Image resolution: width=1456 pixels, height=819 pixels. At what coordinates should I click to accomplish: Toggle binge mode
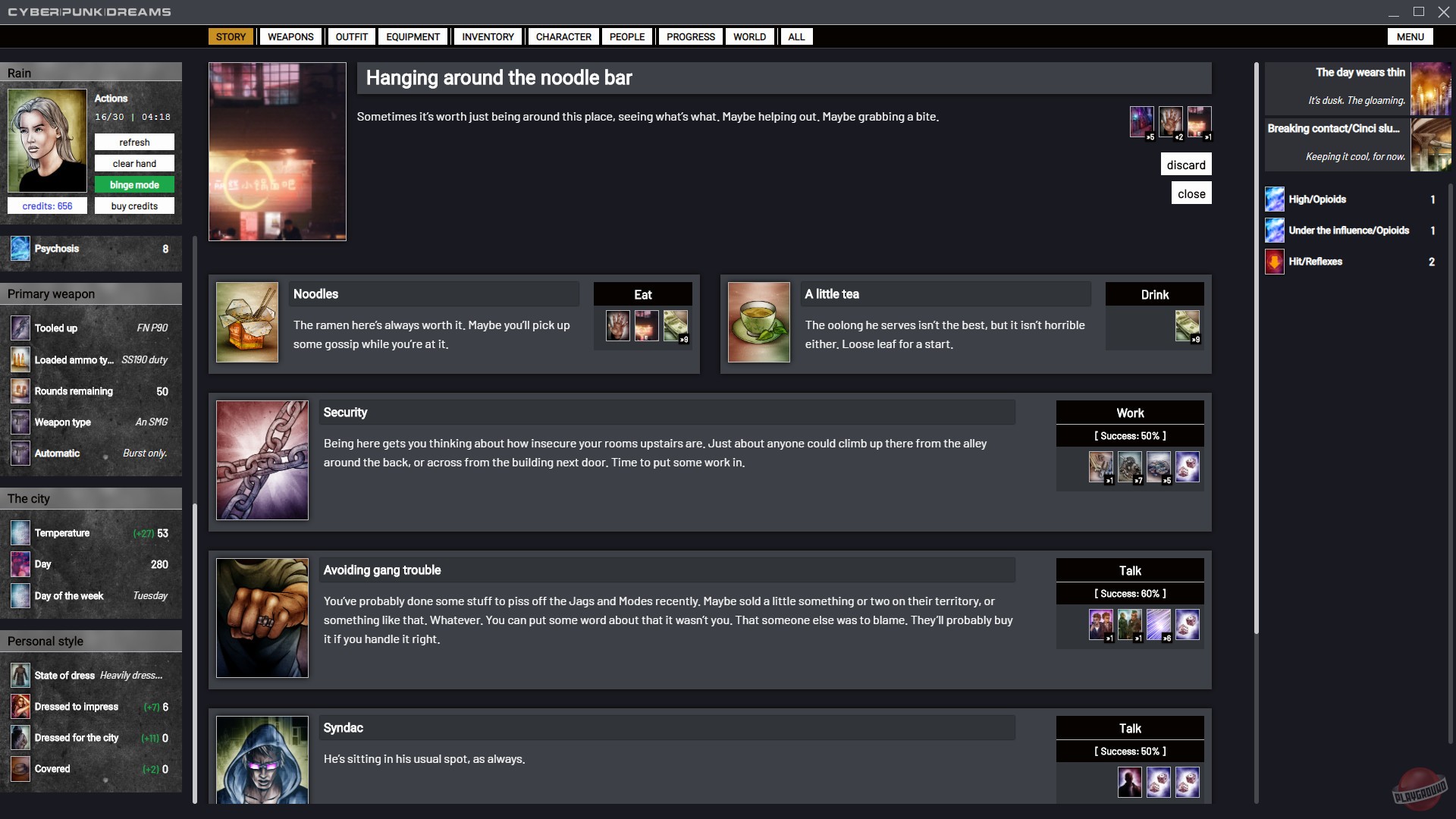134,185
